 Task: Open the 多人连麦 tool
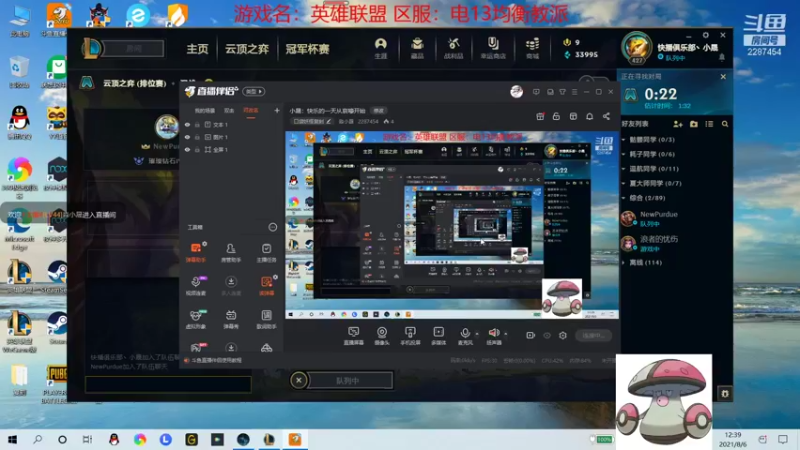(231, 286)
